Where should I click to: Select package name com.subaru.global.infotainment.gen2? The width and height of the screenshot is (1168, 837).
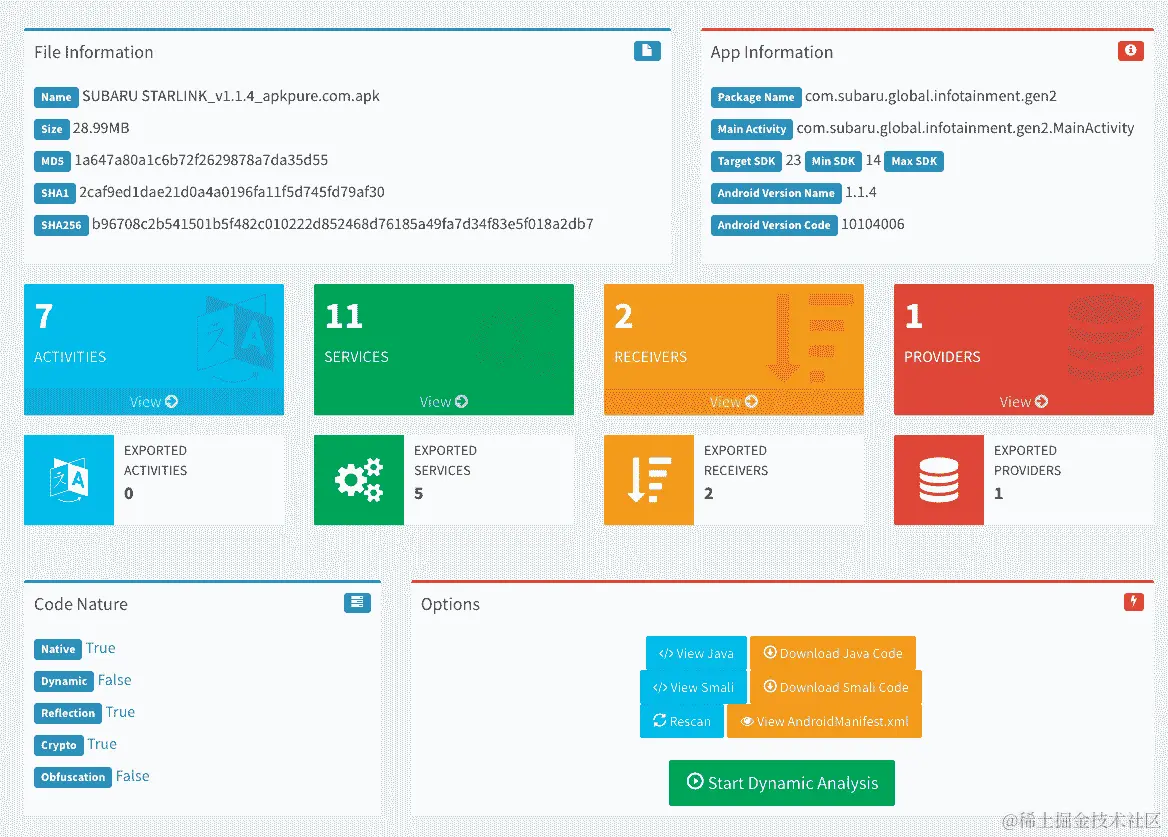pos(930,96)
